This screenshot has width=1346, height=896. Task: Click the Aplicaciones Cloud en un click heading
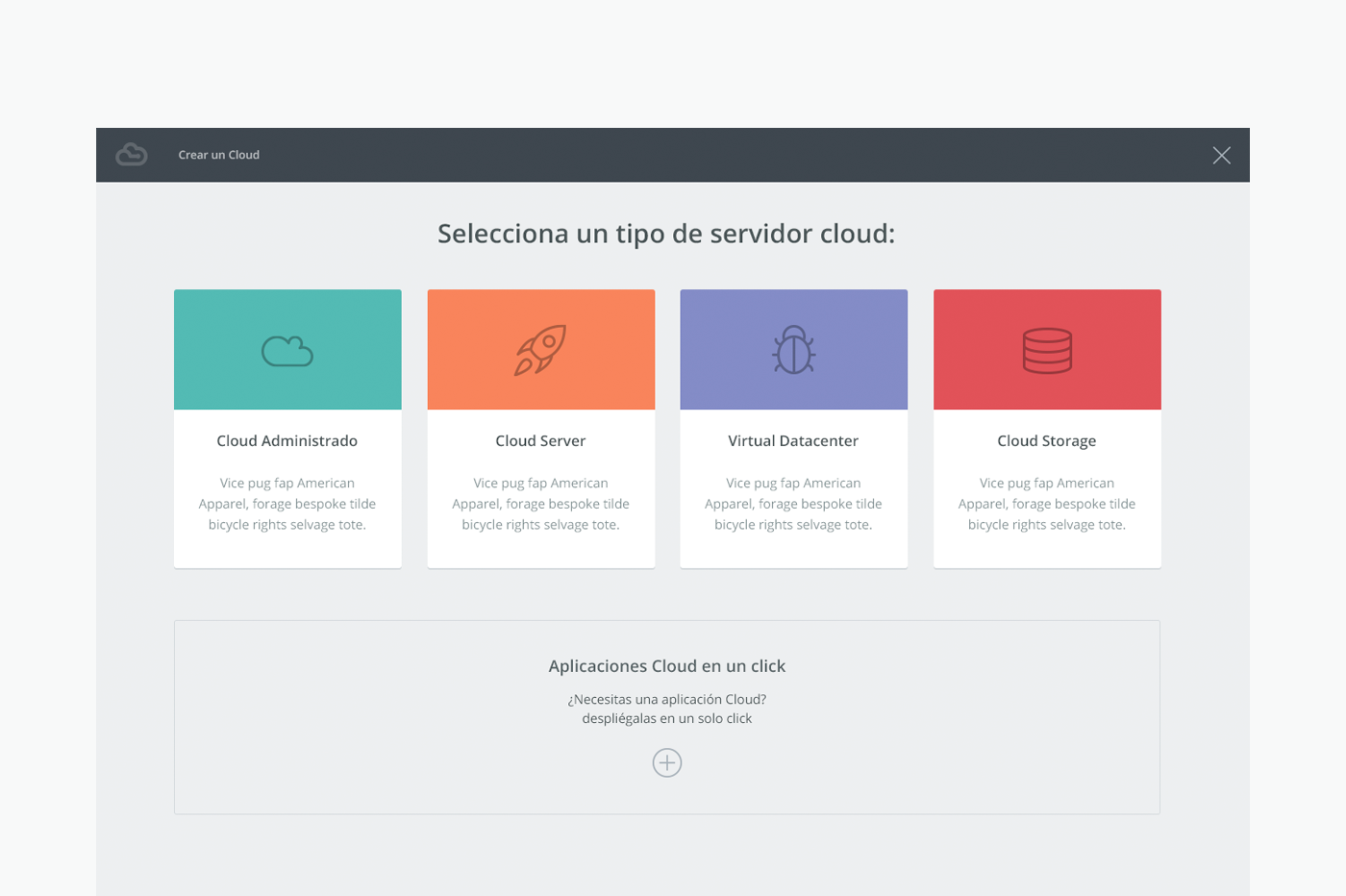click(667, 665)
